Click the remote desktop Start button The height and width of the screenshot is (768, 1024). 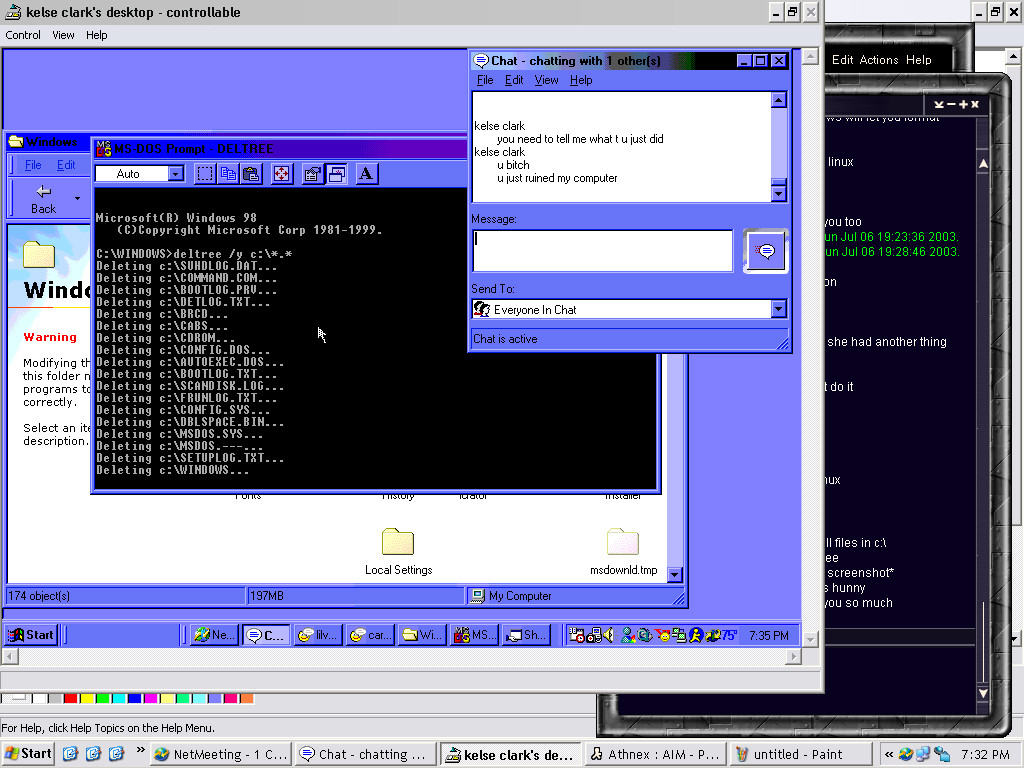[x=31, y=635]
